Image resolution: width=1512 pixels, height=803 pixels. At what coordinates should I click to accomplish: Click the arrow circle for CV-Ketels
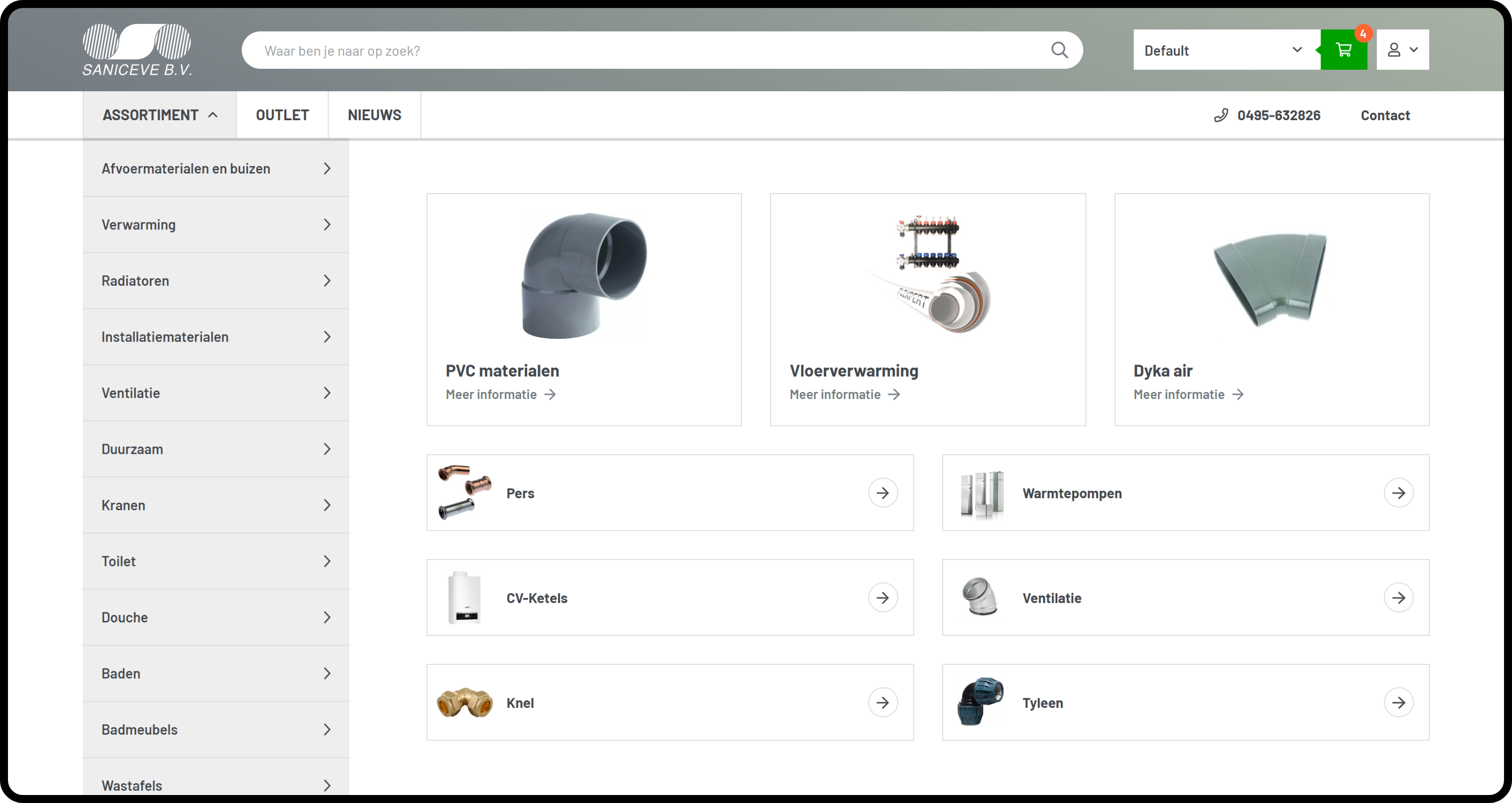tap(882, 598)
